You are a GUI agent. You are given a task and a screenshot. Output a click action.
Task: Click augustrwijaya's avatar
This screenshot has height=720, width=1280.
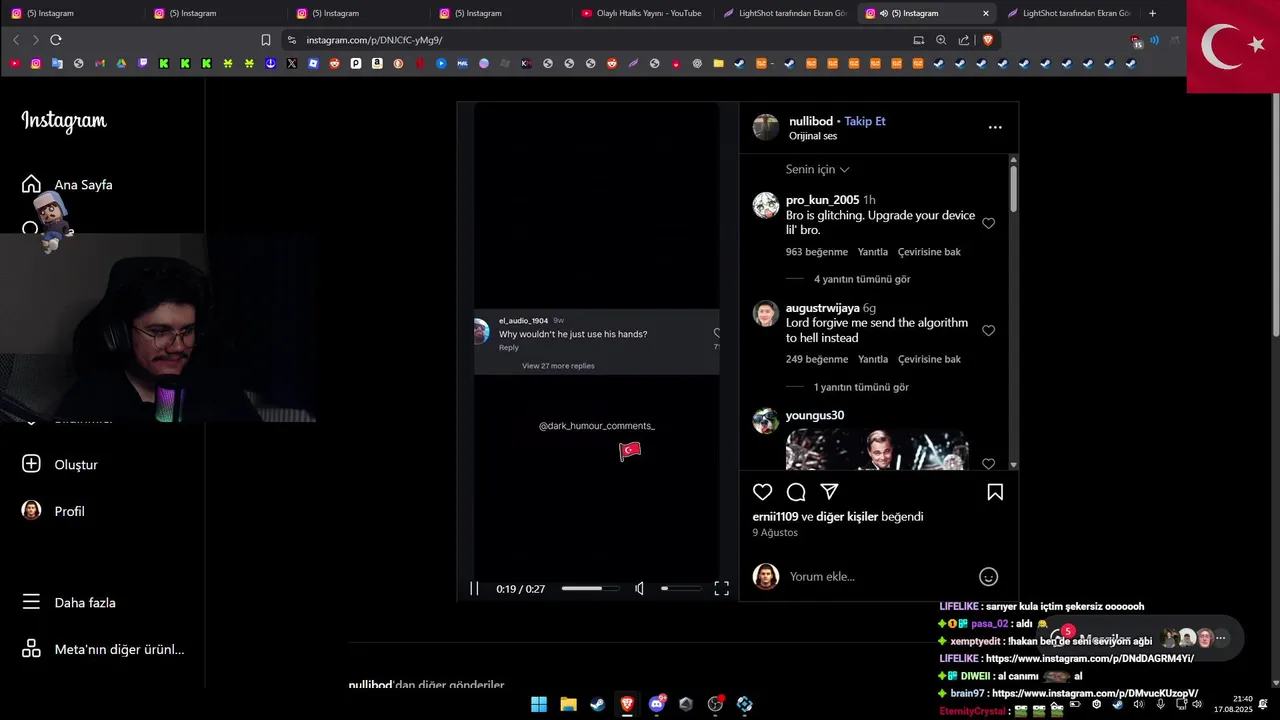point(766,314)
